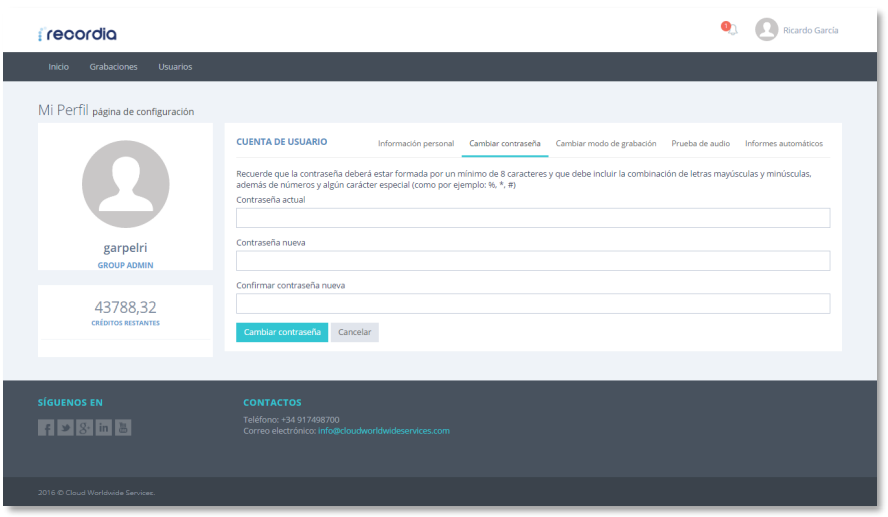The height and width of the screenshot is (517, 888).
Task: Open the Facebook social icon
Action: [x=46, y=428]
